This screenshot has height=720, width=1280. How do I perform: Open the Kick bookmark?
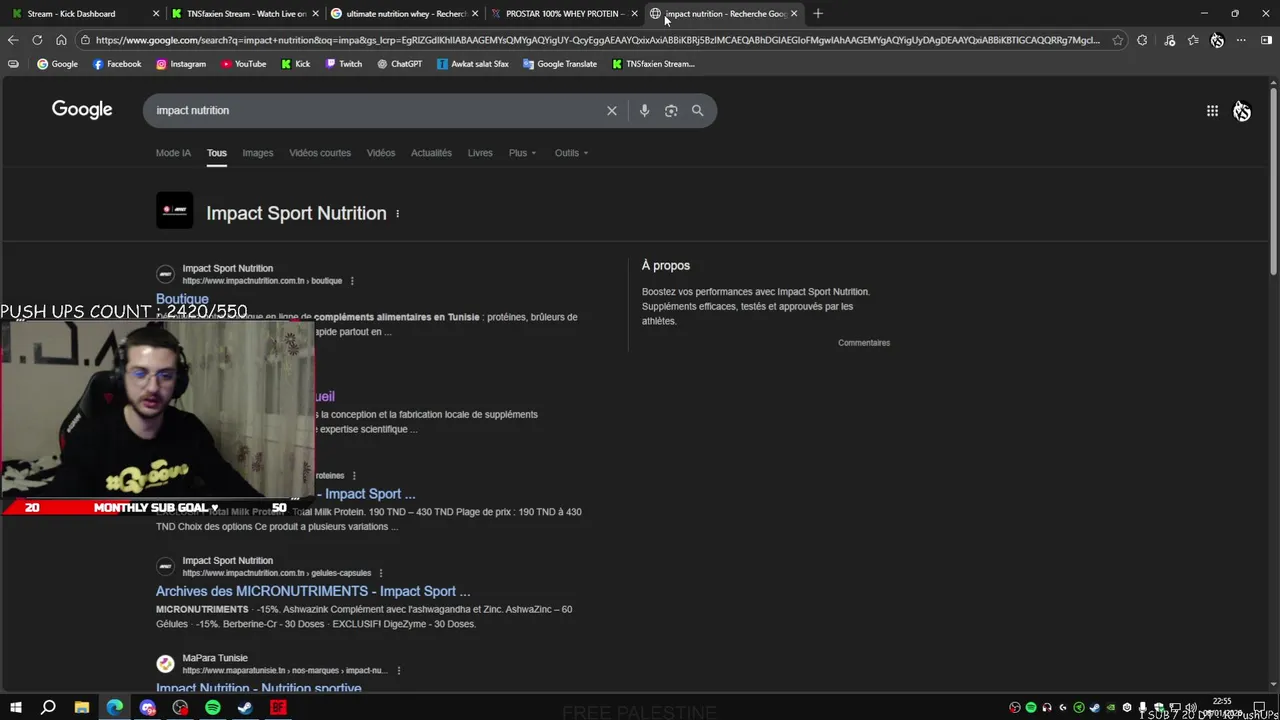click(x=295, y=64)
